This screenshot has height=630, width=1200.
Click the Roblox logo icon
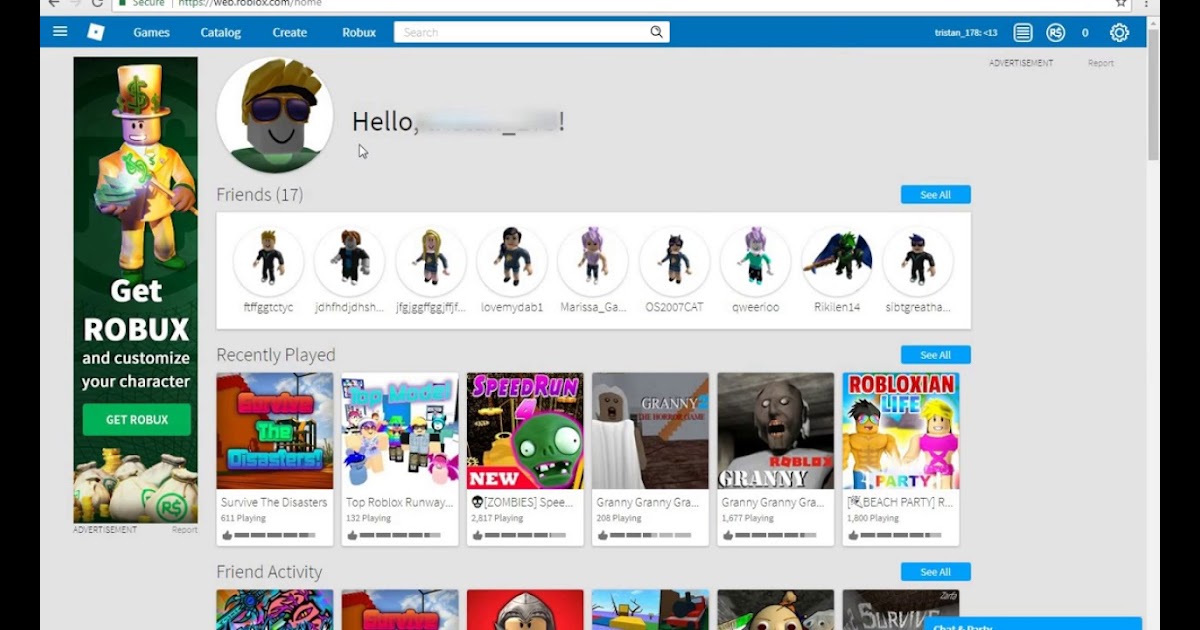click(x=96, y=32)
